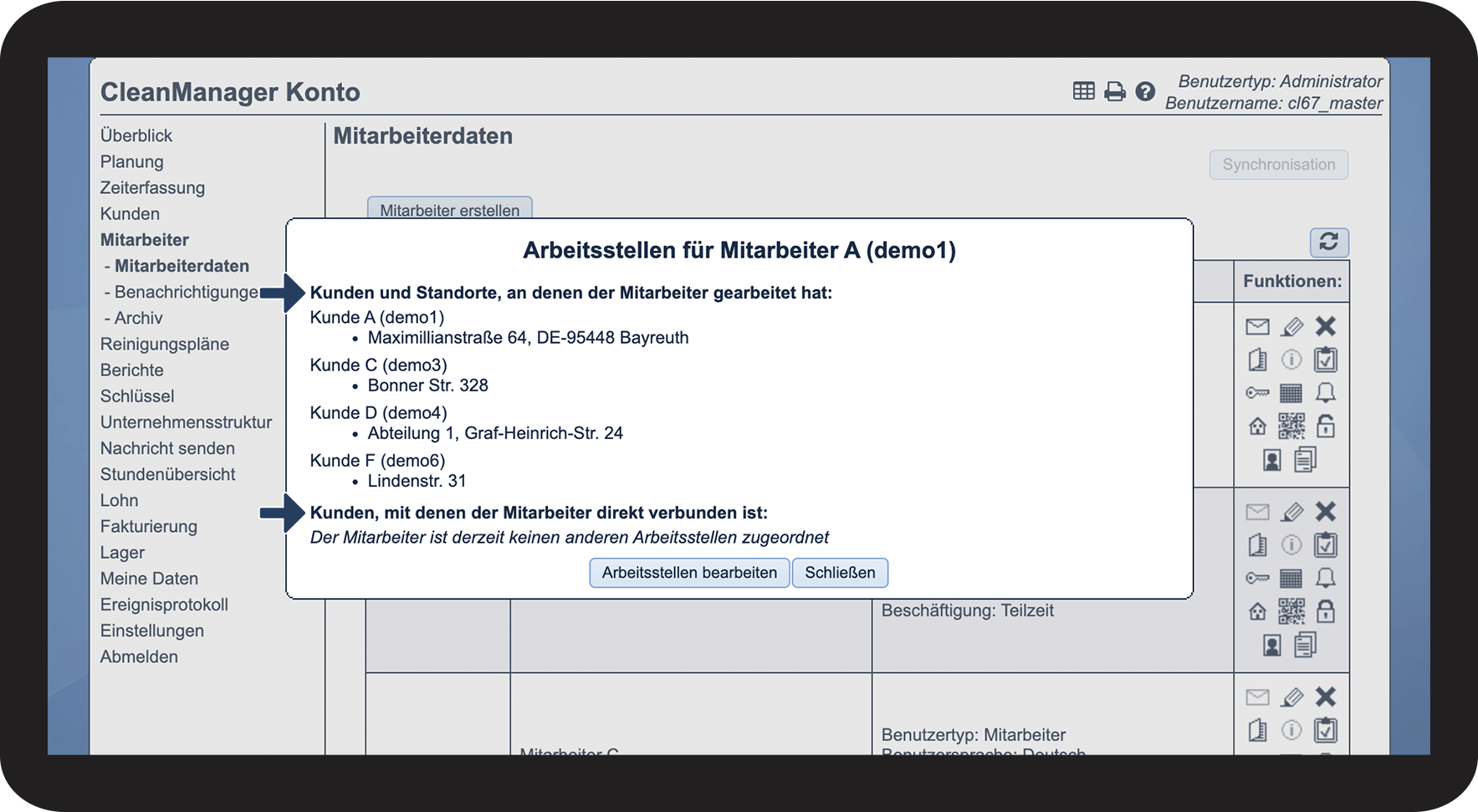Go to Fakturierung in sidebar
The image size is (1478, 812).
(x=149, y=527)
